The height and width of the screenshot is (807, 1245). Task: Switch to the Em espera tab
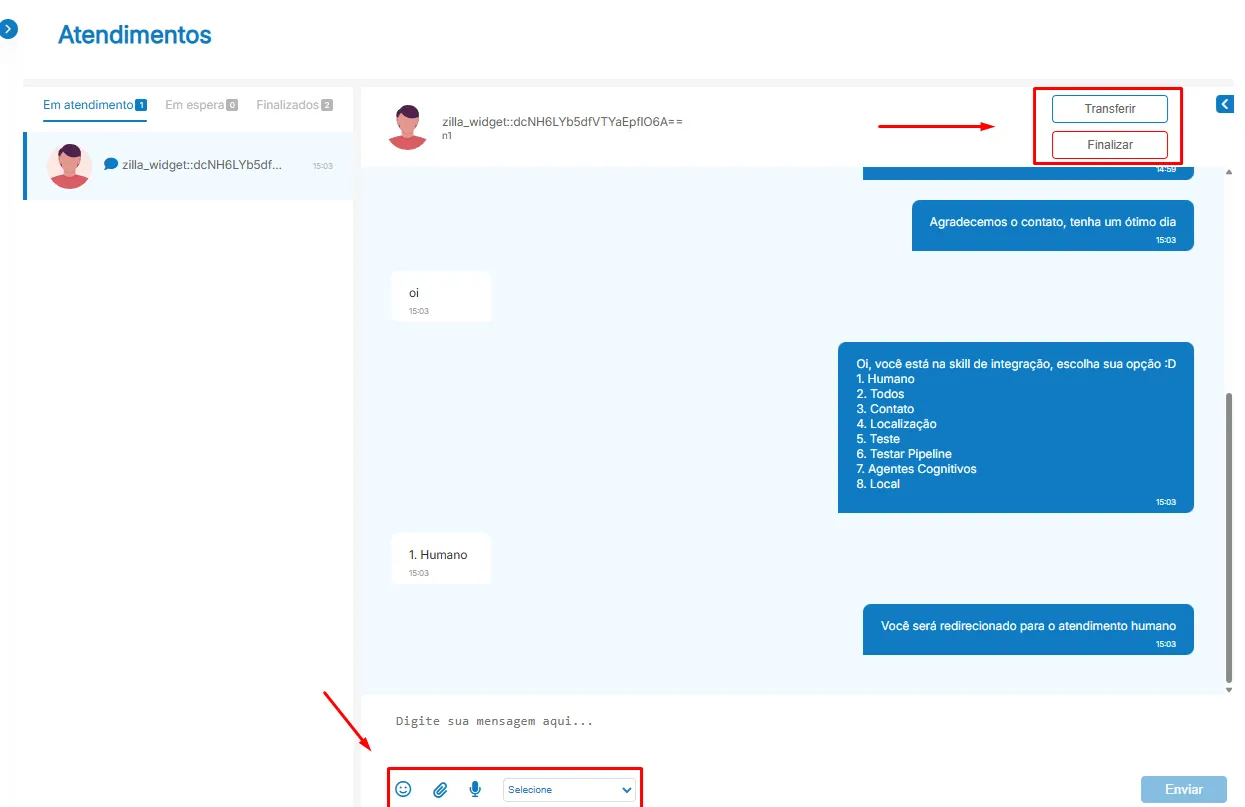[x=201, y=105]
